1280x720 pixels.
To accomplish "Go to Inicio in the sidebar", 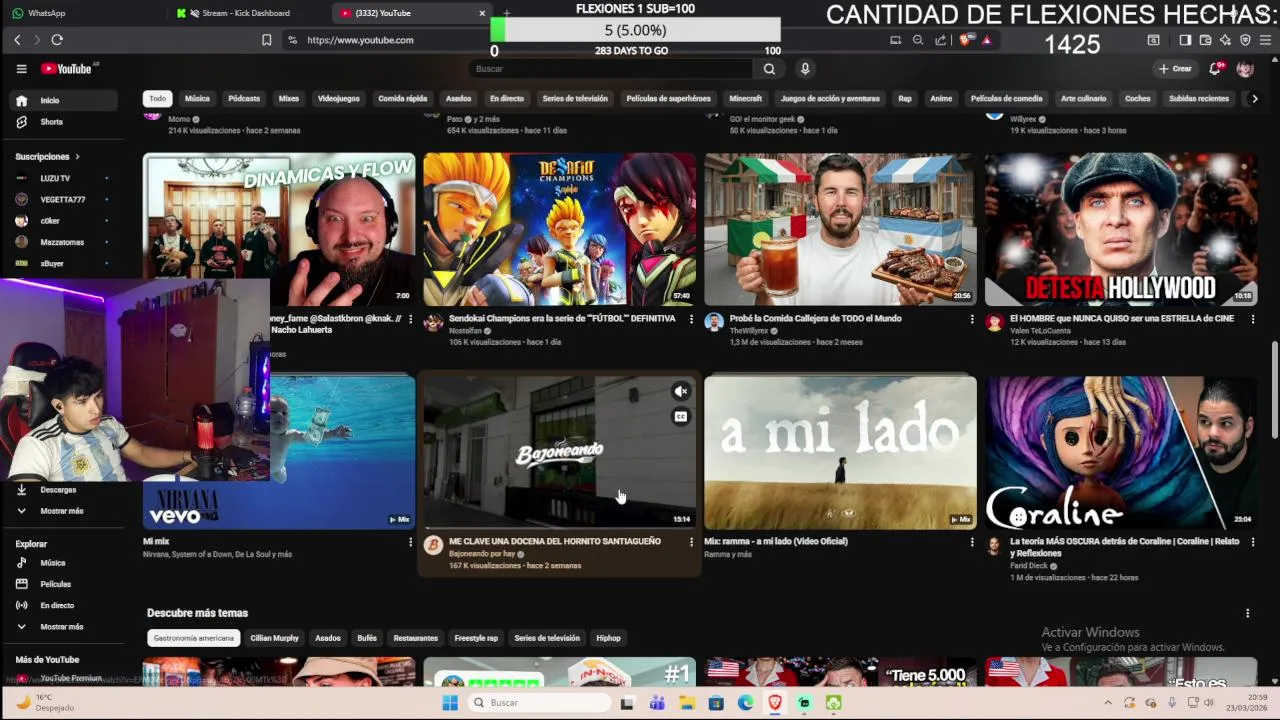I will [x=61, y=101].
